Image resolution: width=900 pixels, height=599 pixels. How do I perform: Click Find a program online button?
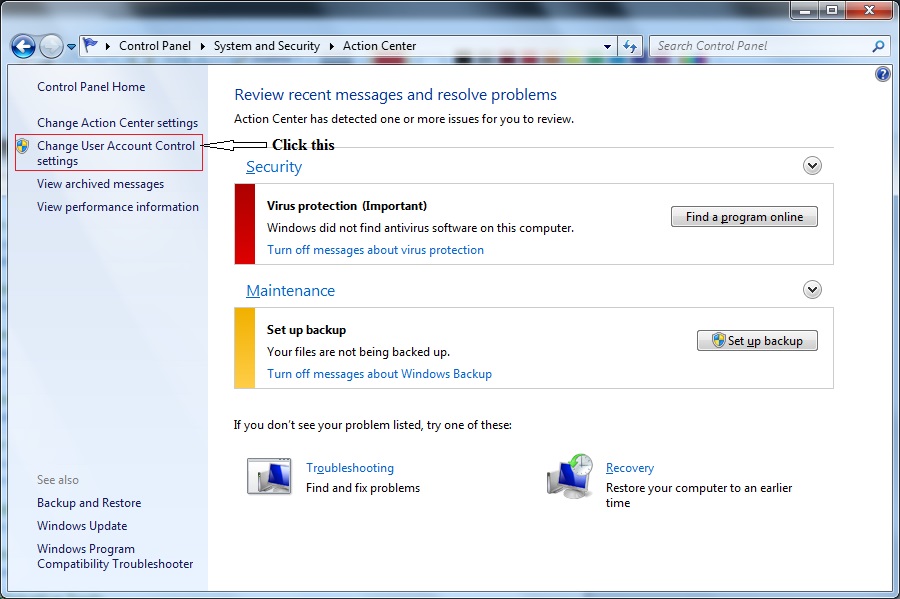pos(744,217)
